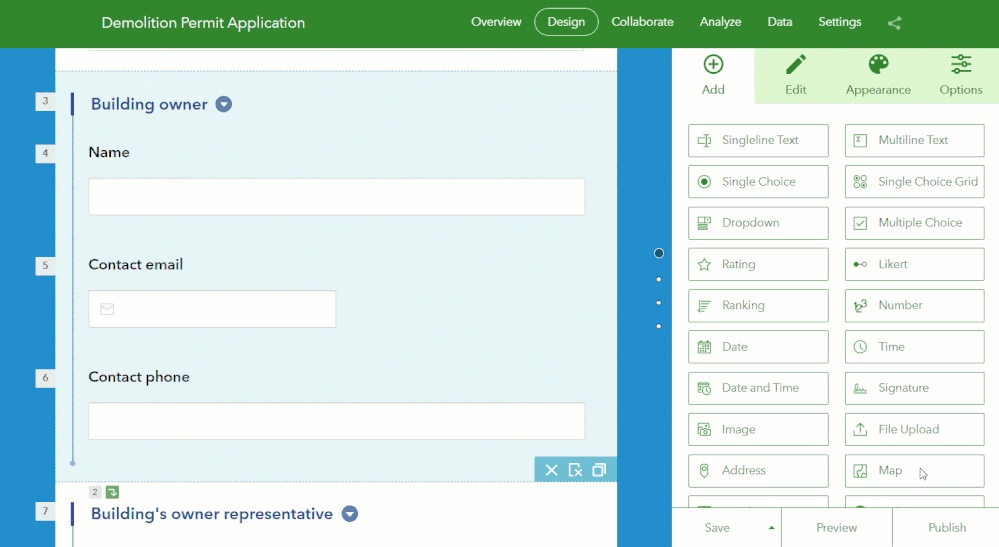Add an Address question
This screenshot has width=999, height=547.
pyautogui.click(x=758, y=471)
